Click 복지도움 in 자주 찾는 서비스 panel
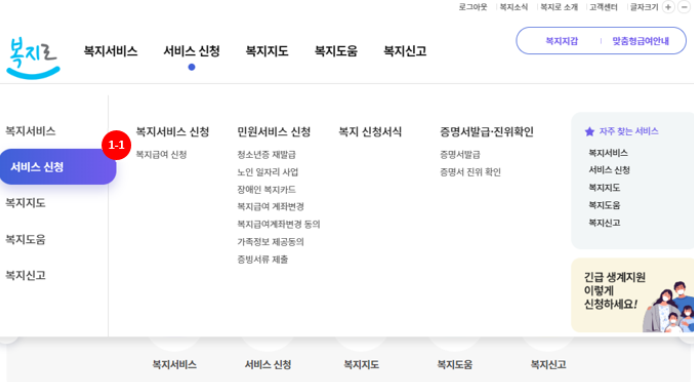The height and width of the screenshot is (382, 694). 604,205
